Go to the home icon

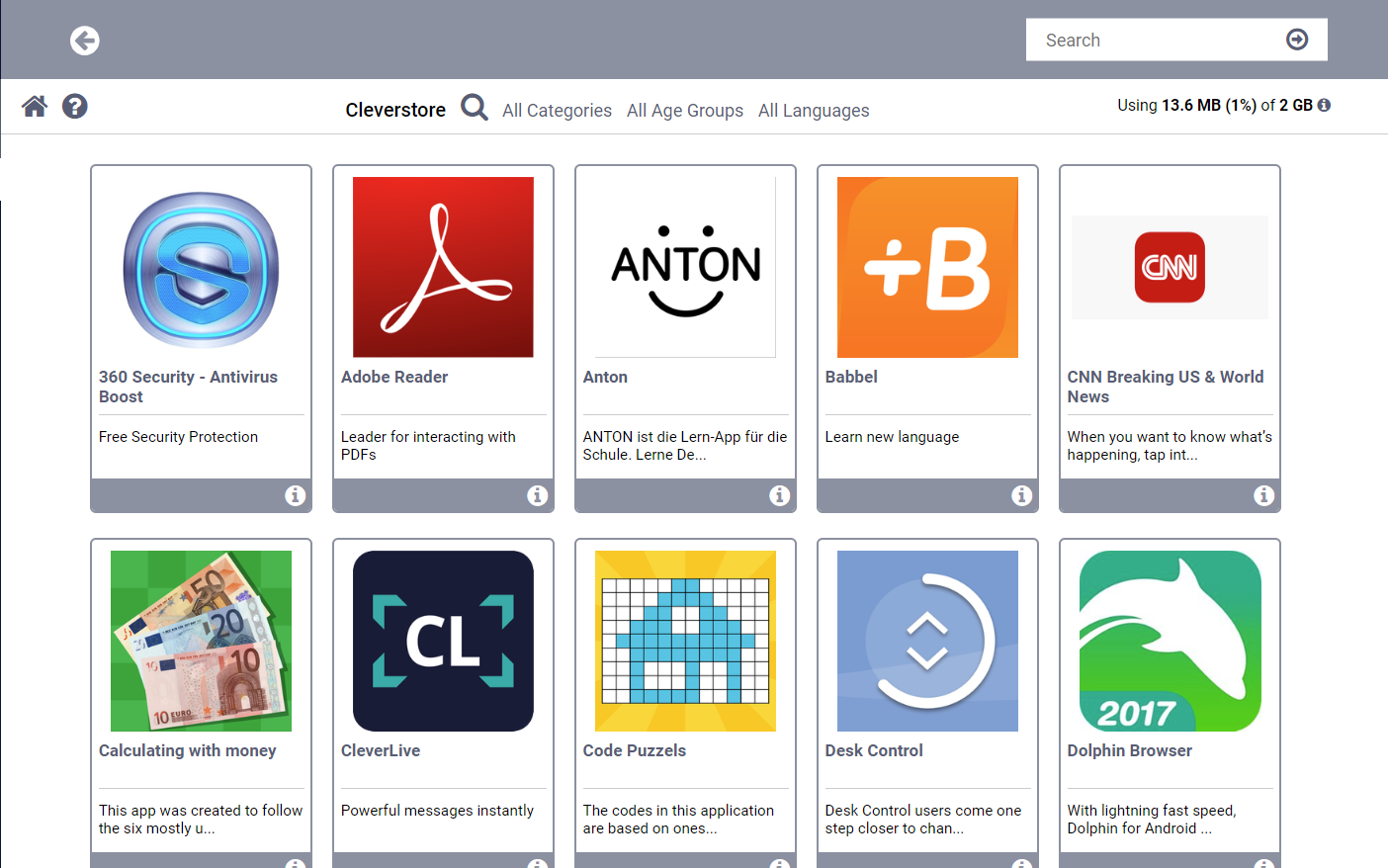[35, 106]
